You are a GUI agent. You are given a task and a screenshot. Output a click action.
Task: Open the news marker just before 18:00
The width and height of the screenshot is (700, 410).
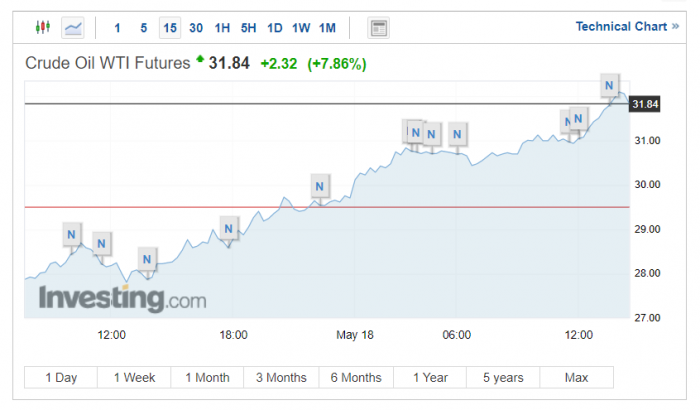(x=228, y=230)
